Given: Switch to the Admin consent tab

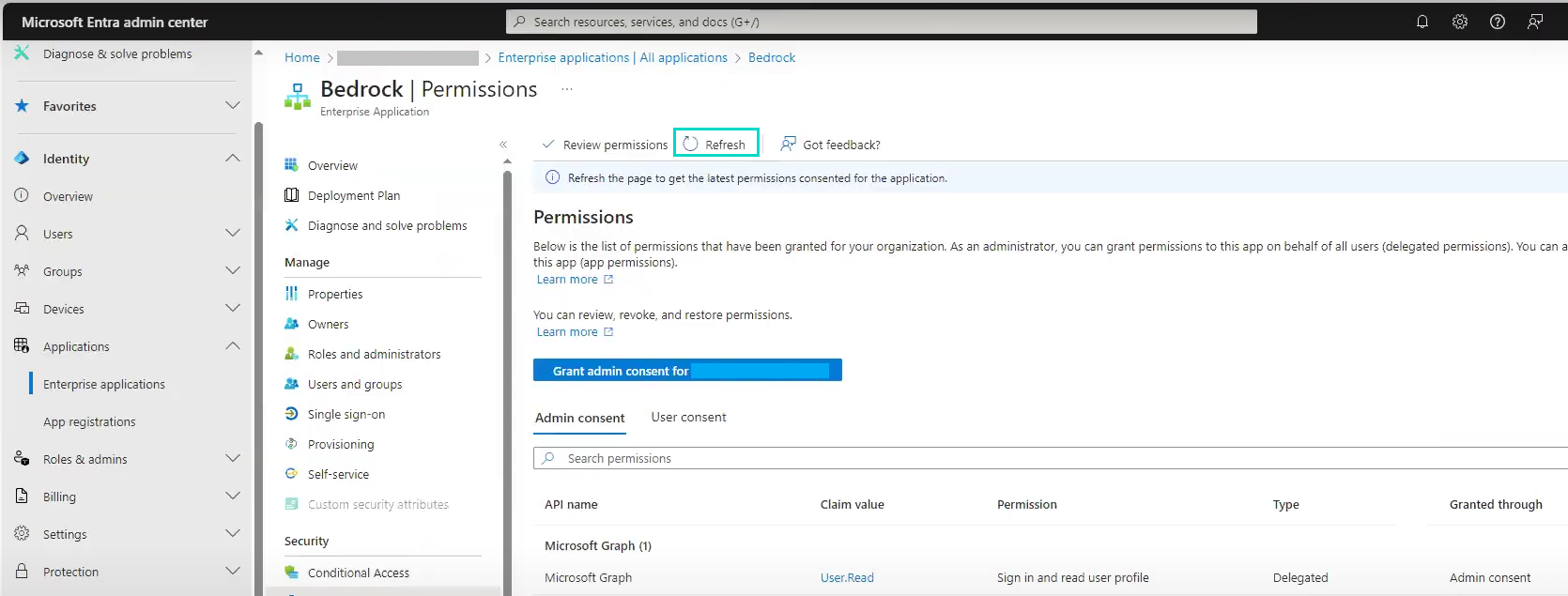Looking at the screenshot, I should (x=579, y=418).
